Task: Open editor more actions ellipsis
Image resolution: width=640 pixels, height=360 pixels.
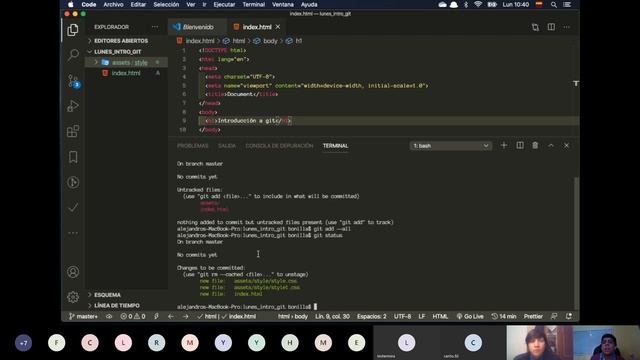Action: click(x=567, y=27)
